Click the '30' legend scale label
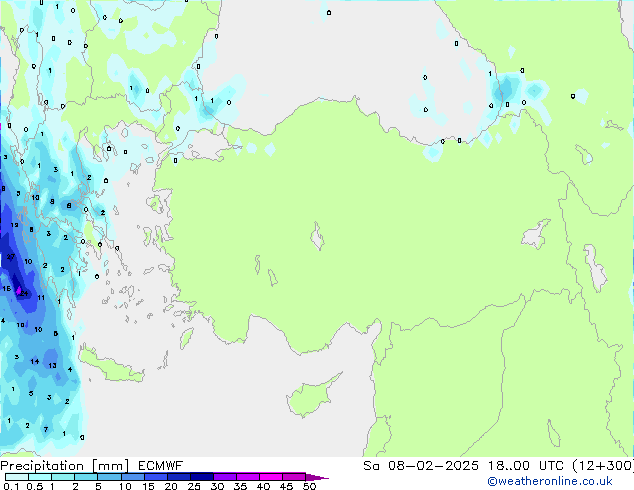The height and width of the screenshot is (490, 634). tap(218, 486)
